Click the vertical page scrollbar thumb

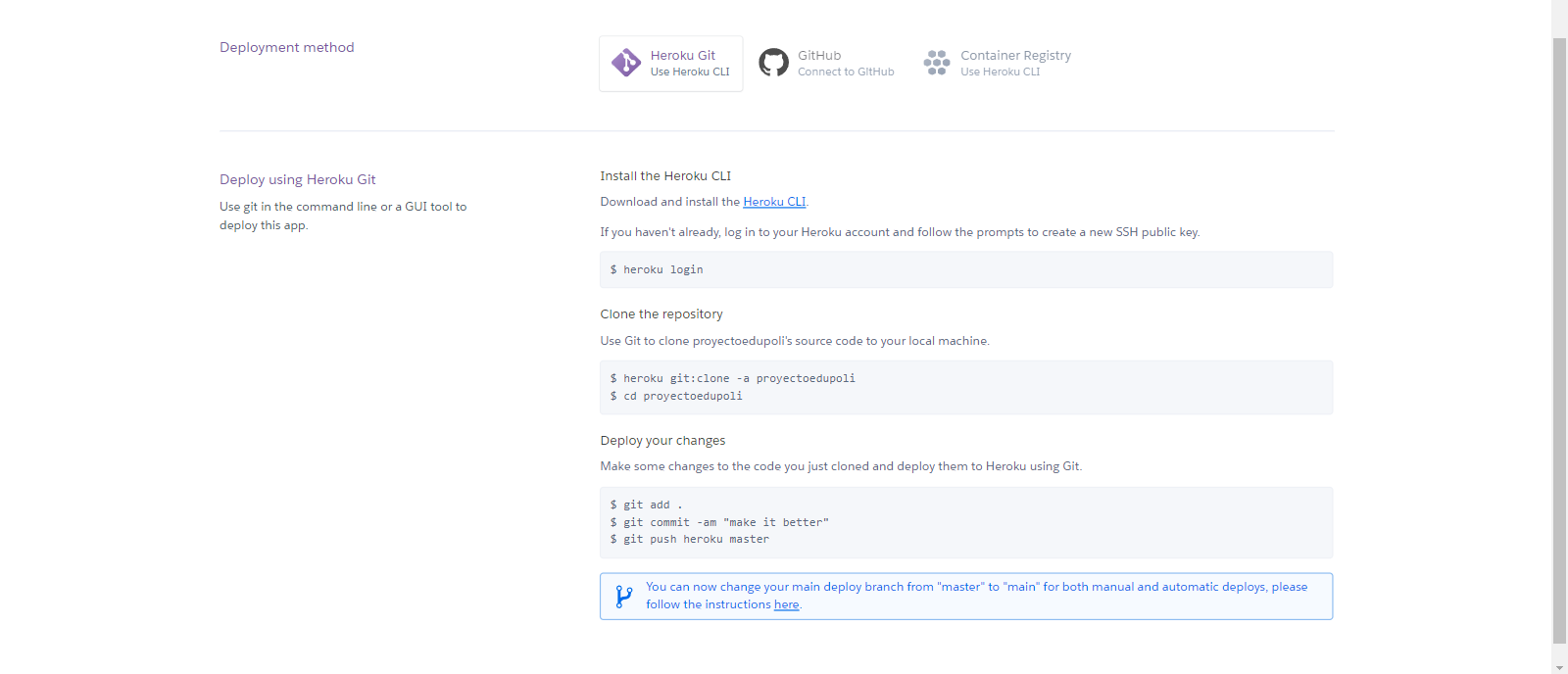click(1559, 341)
